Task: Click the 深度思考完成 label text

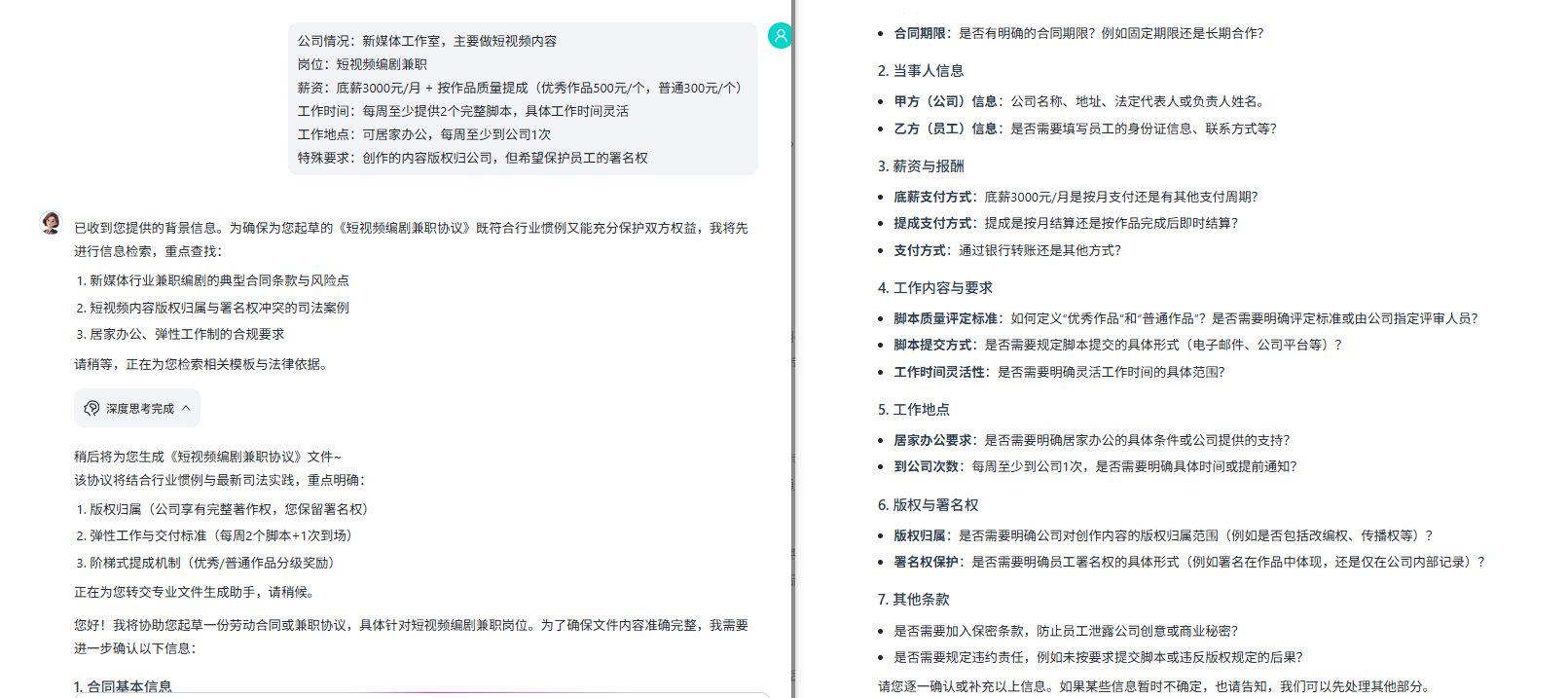Action: click(140, 409)
